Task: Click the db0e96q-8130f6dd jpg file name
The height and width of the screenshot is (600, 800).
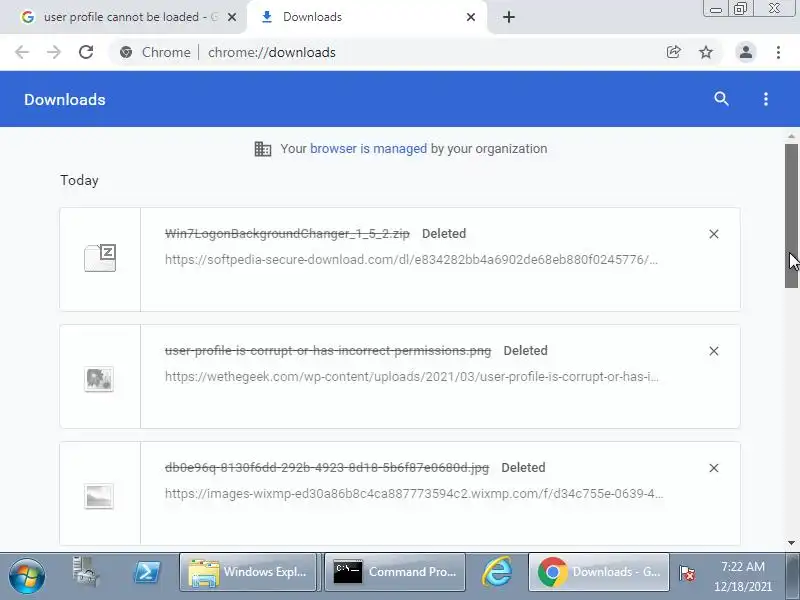Action: (x=327, y=467)
